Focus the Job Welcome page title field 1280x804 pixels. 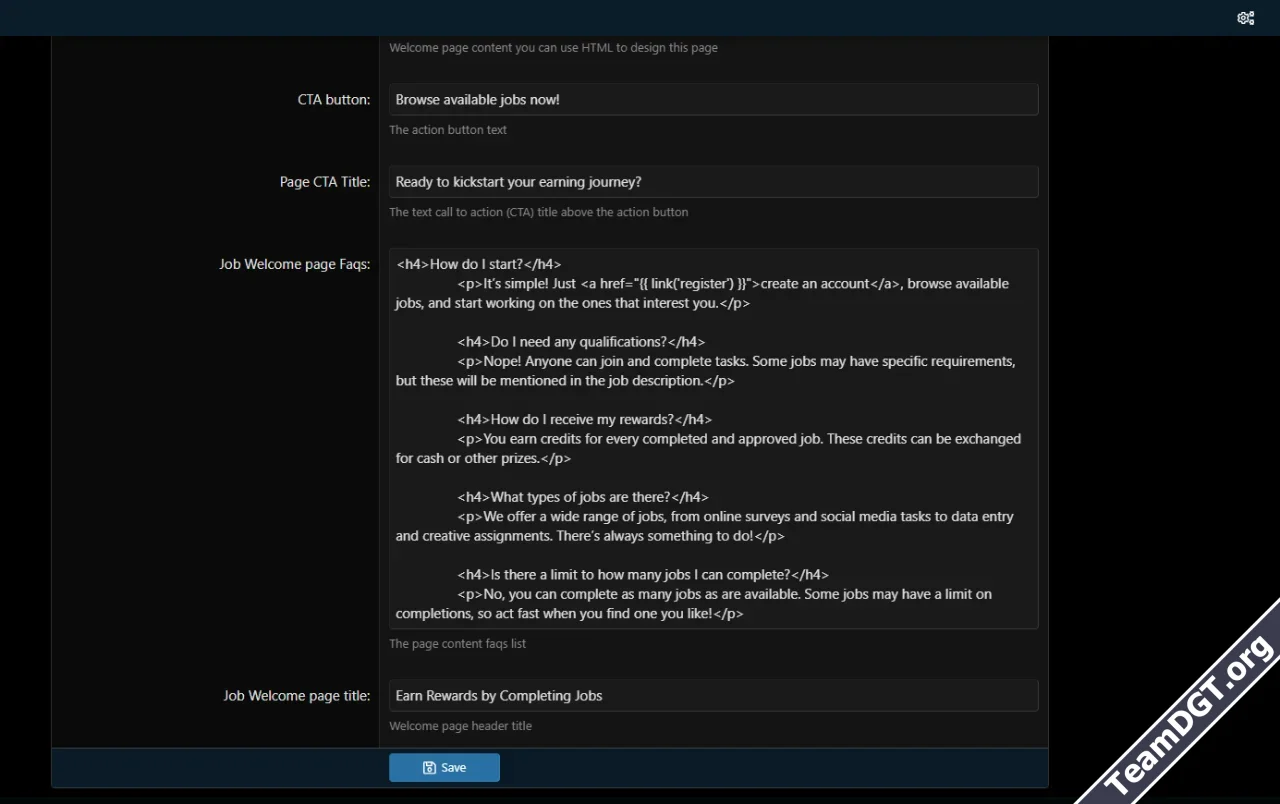713,696
